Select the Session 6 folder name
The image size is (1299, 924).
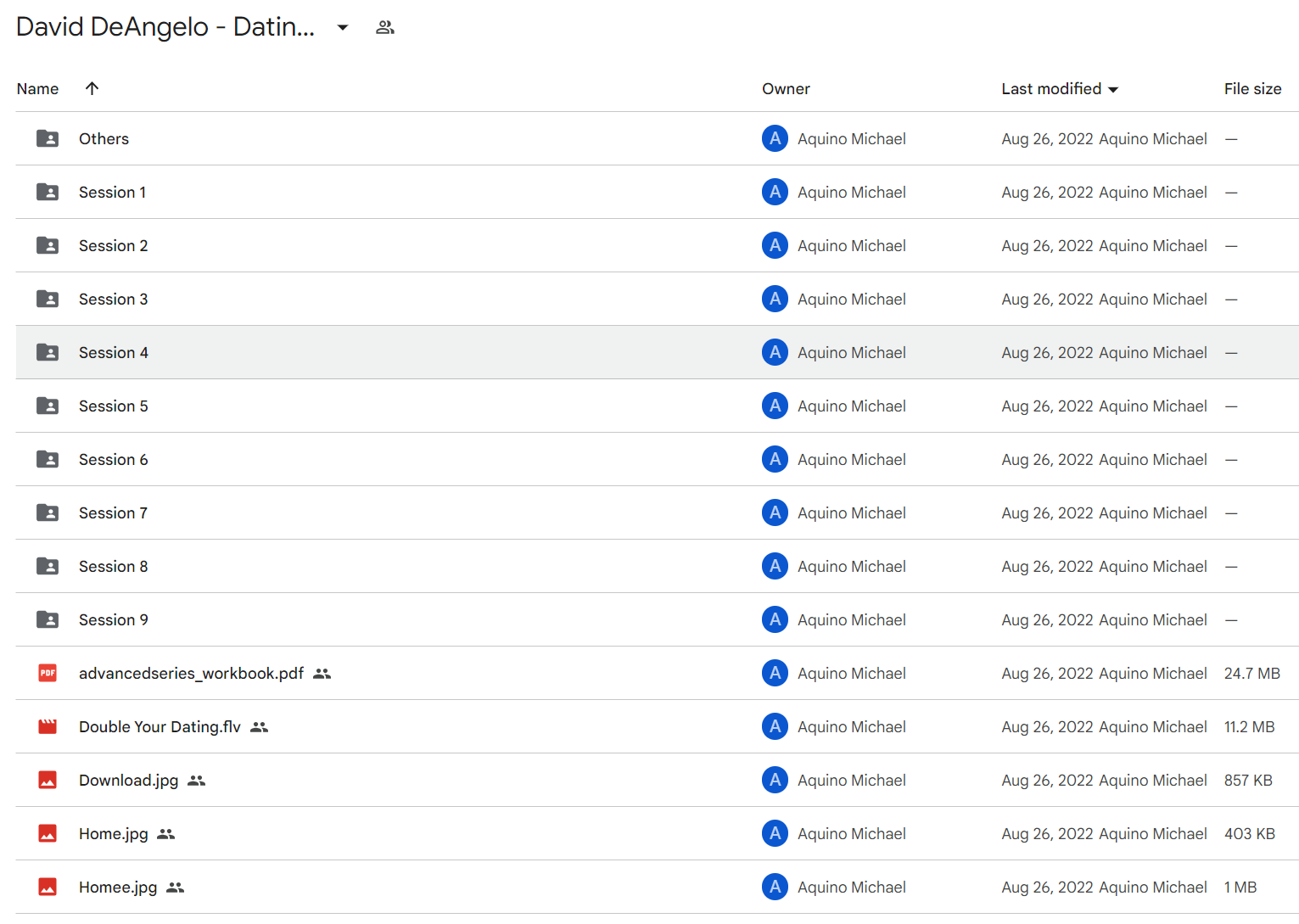pyautogui.click(x=113, y=459)
